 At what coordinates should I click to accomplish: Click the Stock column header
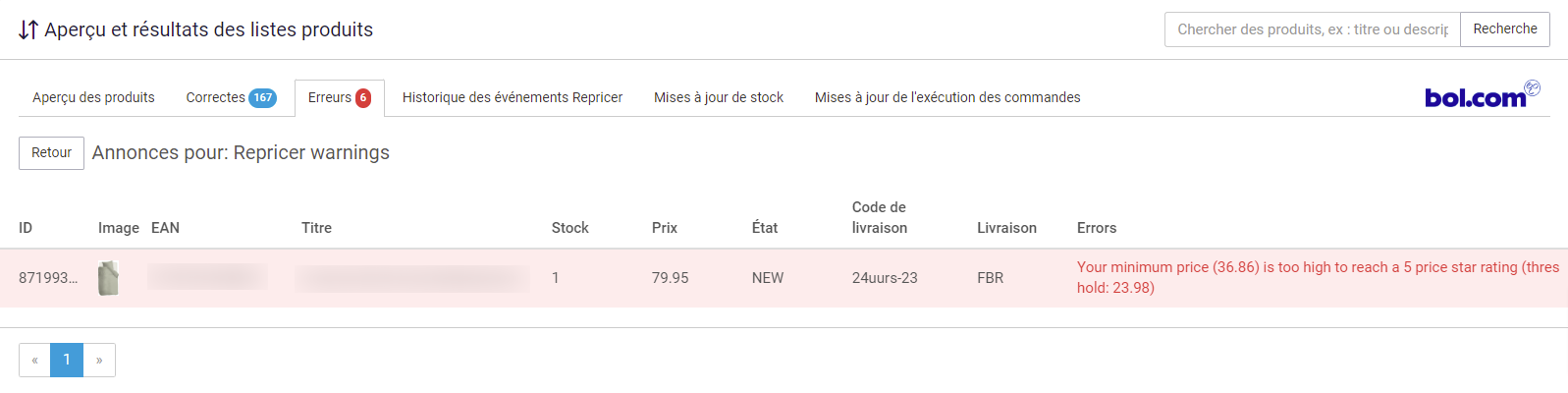pos(570,228)
